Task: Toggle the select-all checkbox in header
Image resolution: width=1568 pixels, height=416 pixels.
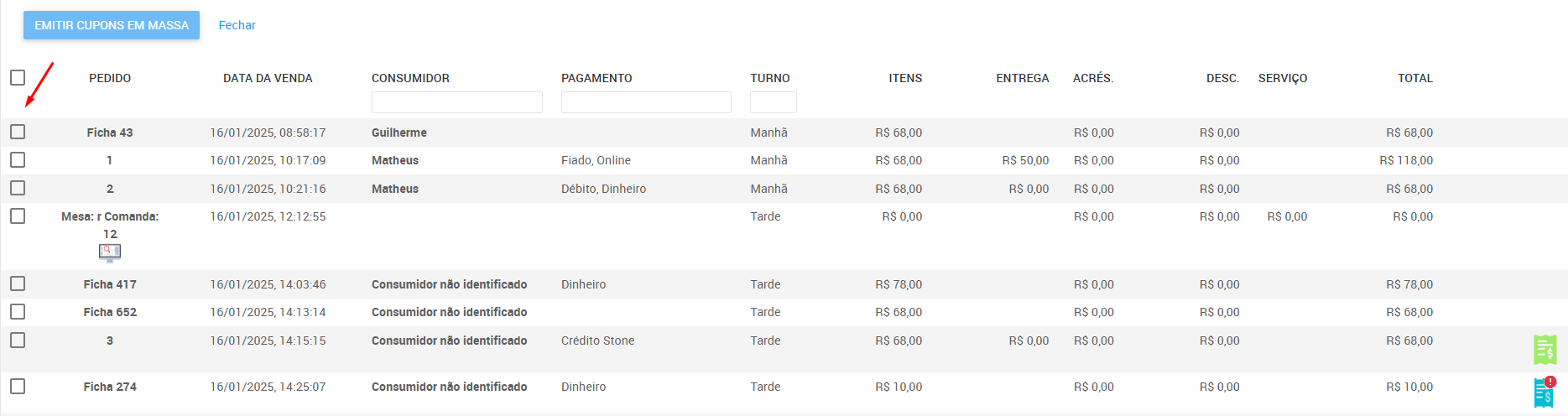Action: pos(18,77)
